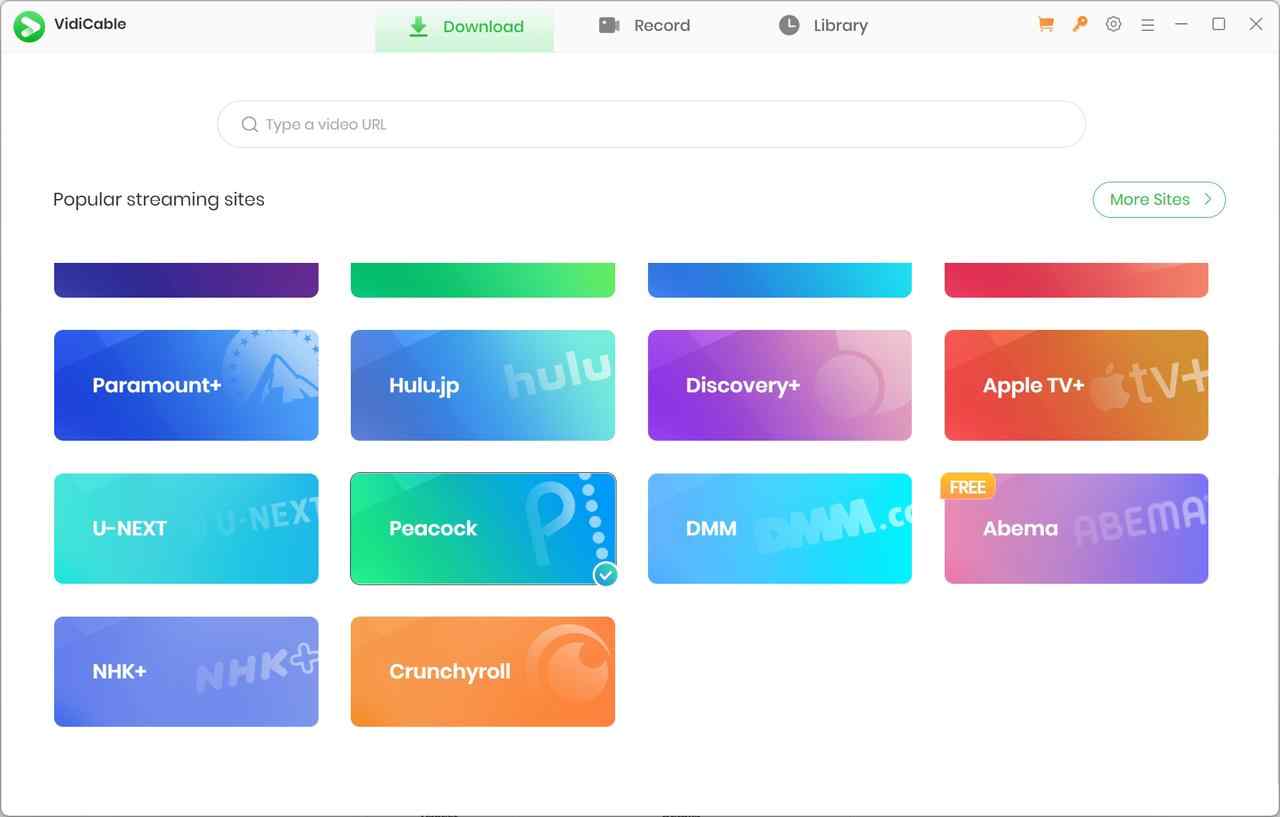Toggle the selected Peacock checkmark
Viewport: 1280px width, 817px height.
pyautogui.click(x=605, y=574)
